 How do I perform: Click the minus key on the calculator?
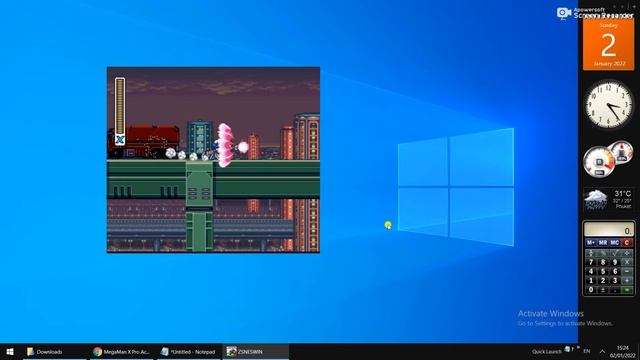coord(627,271)
